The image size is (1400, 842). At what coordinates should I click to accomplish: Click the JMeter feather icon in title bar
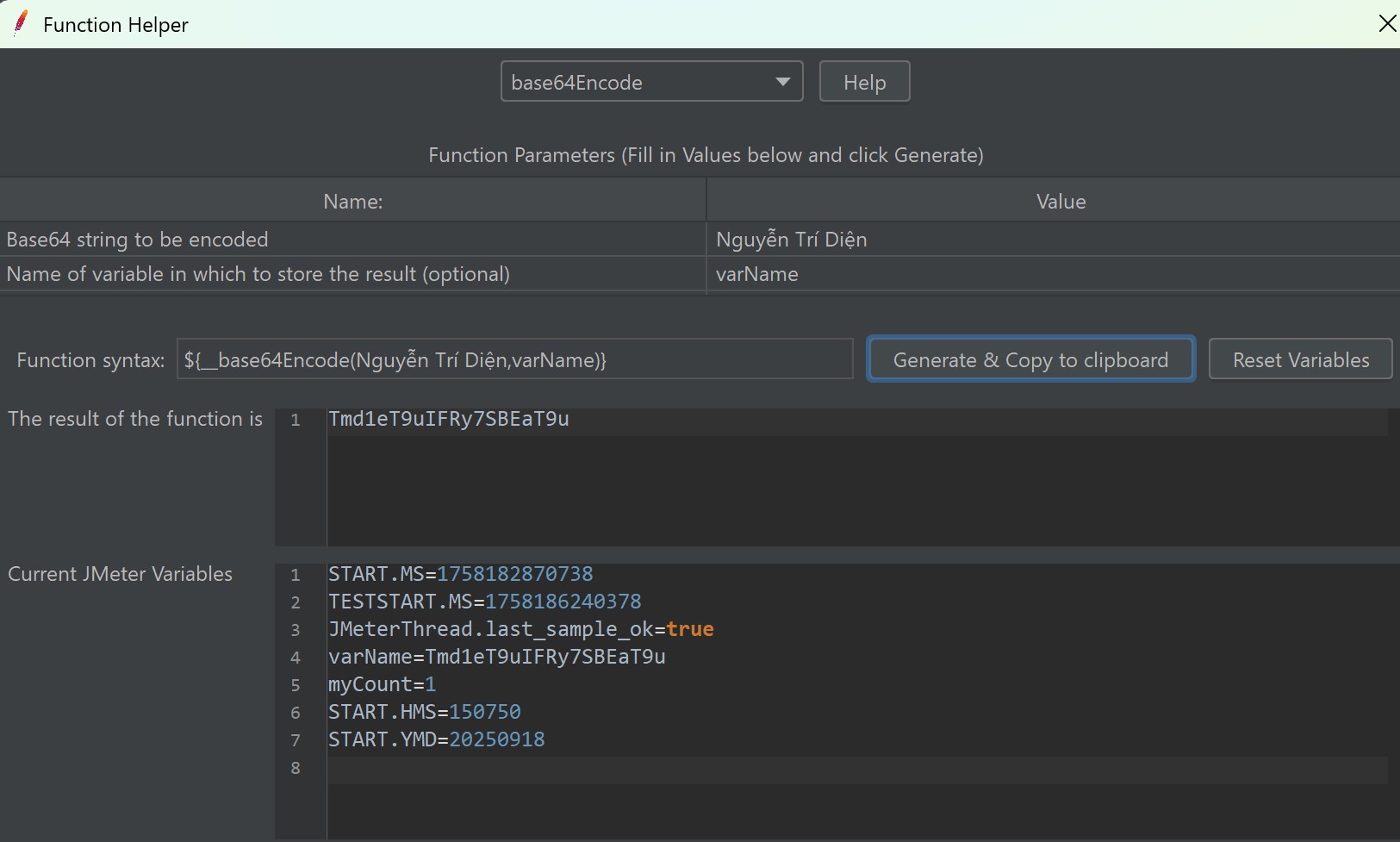[x=21, y=23]
